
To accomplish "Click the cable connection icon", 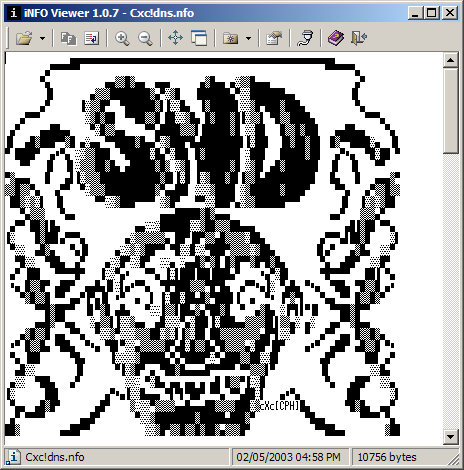I will tap(305, 38).
